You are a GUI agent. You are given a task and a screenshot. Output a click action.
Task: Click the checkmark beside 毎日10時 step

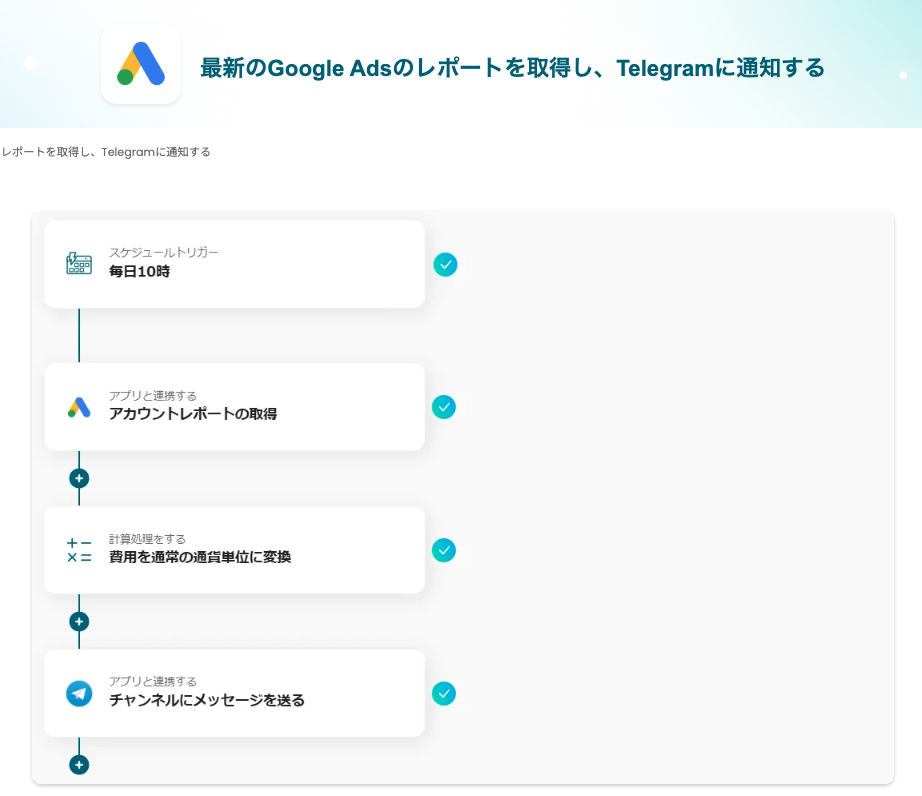click(445, 265)
